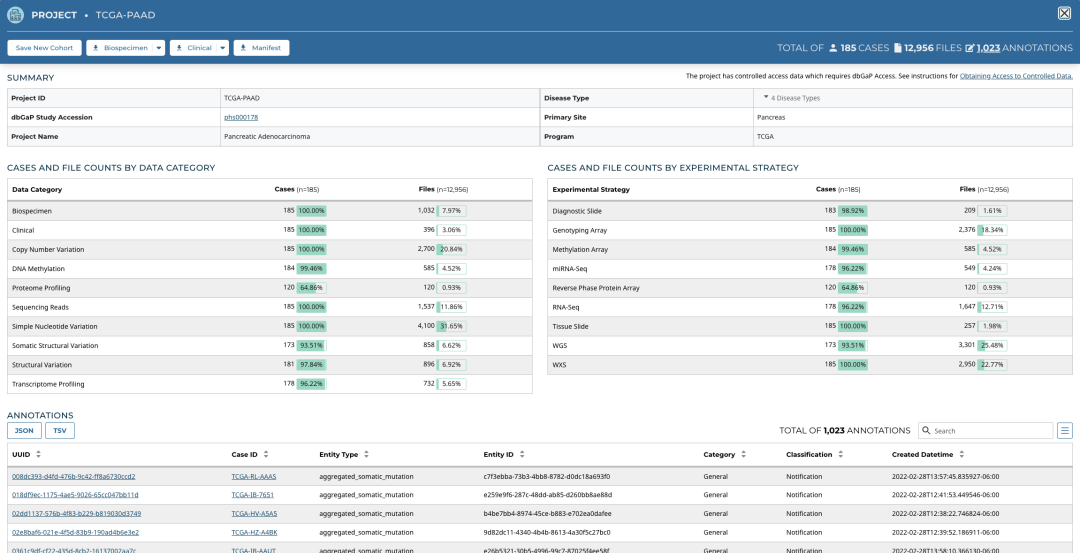Close the project modal with the X button
1080x553 pixels.
1064,13
